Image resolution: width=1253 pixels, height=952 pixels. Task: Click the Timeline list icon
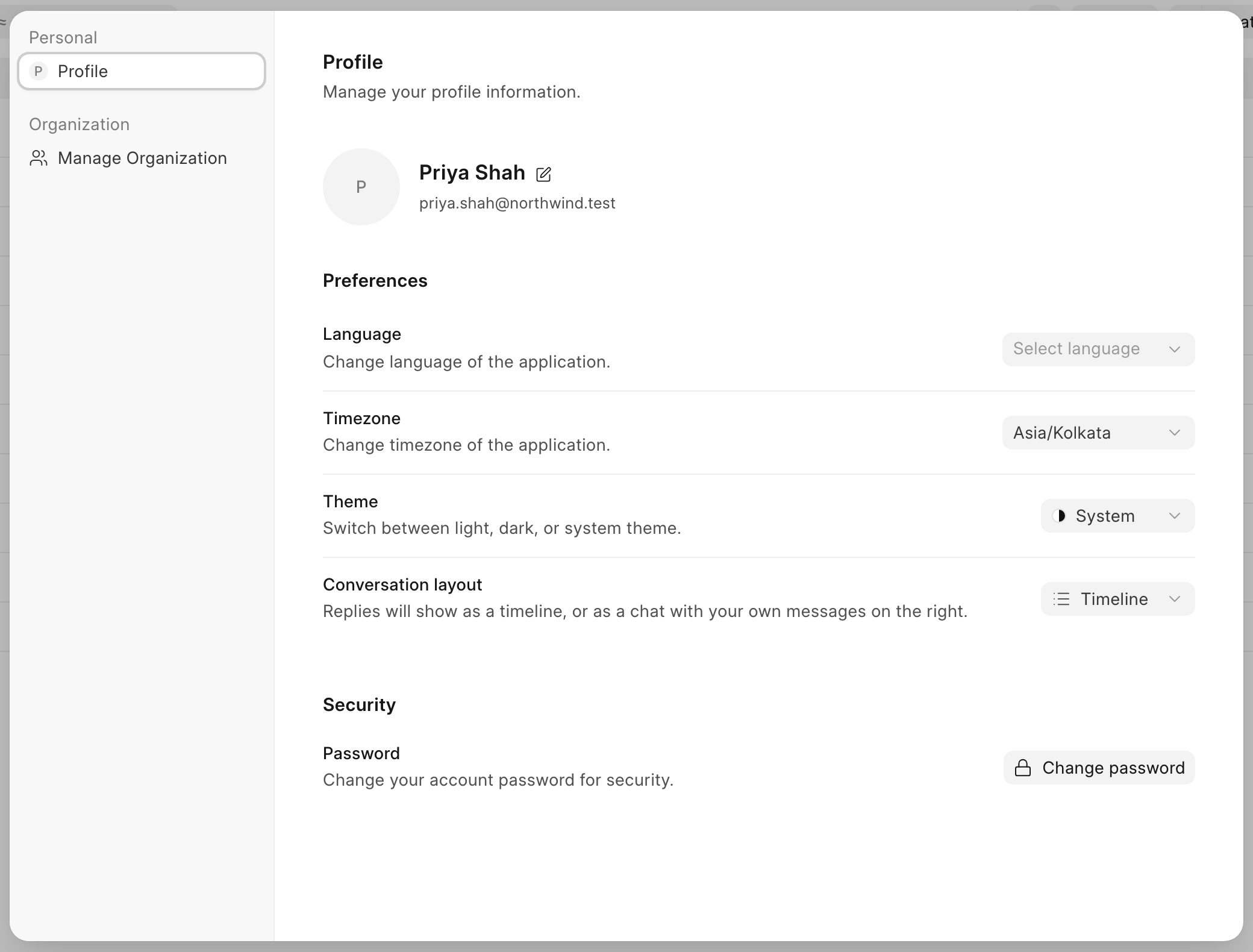[1061, 599]
